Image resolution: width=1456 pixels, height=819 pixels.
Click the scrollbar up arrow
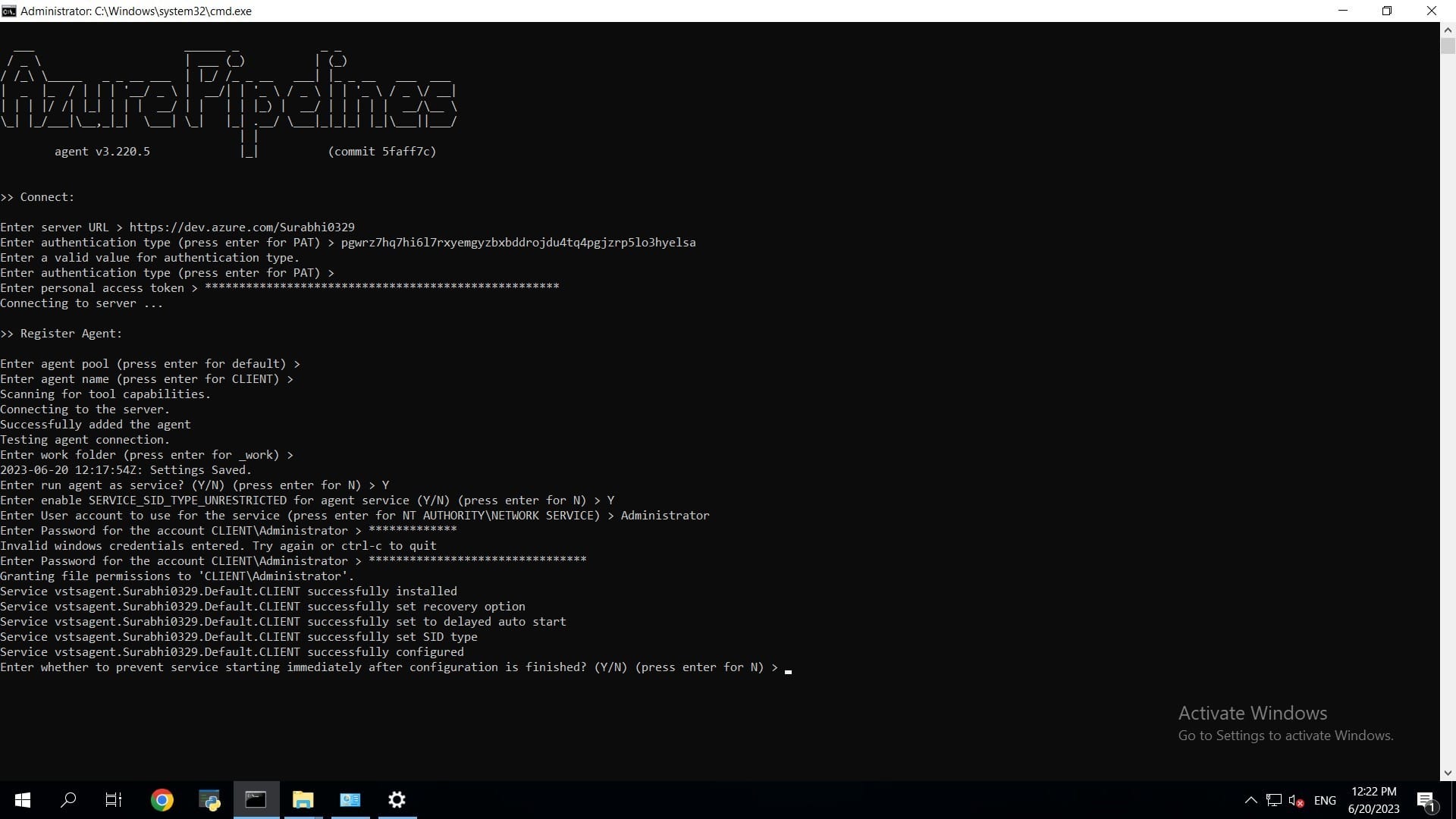point(1447,30)
